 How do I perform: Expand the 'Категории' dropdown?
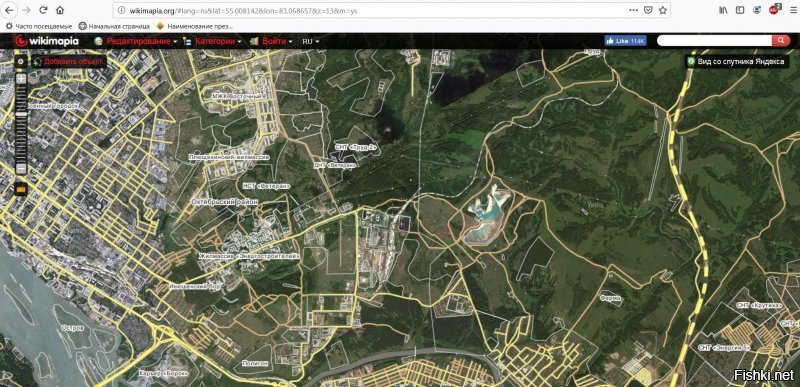point(218,41)
